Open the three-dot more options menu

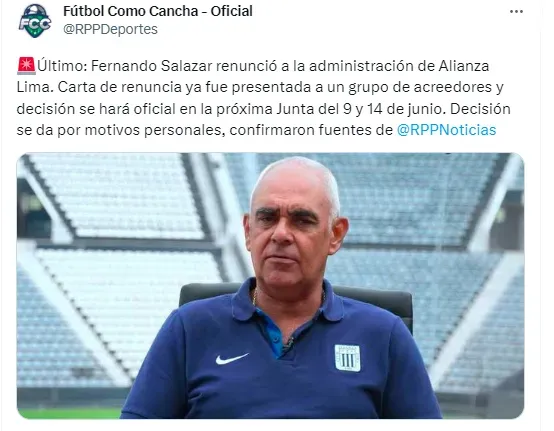click(x=516, y=12)
